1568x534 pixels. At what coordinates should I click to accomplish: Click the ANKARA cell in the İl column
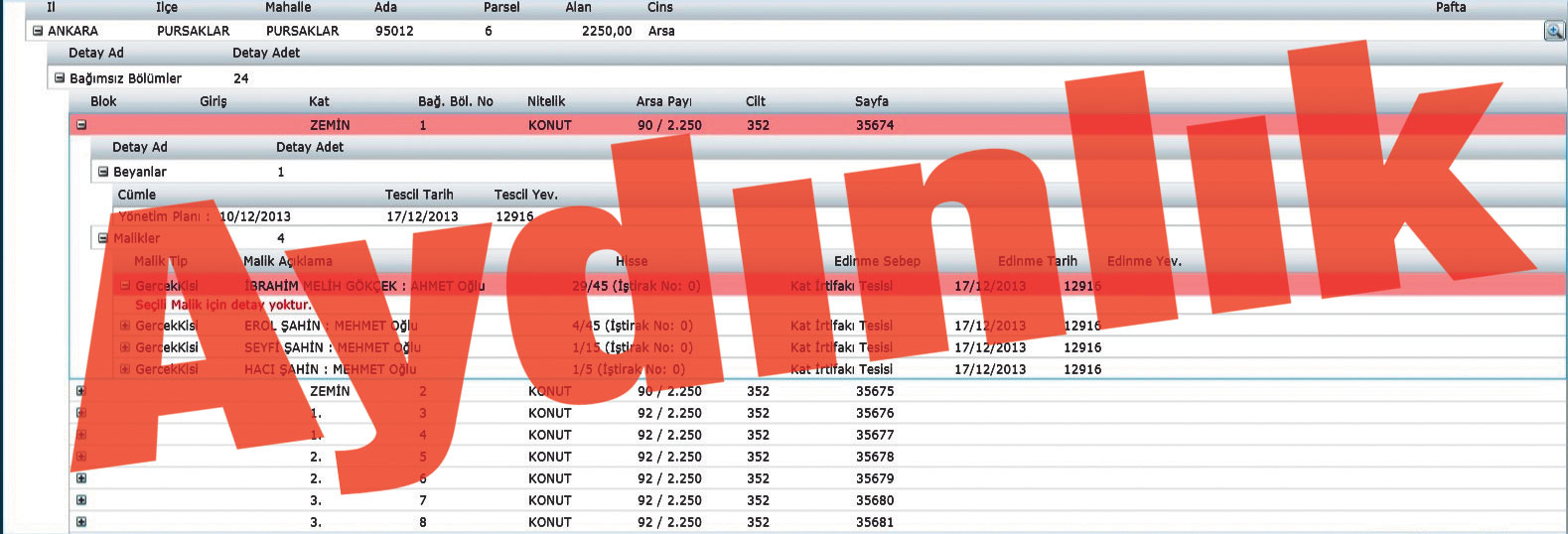(x=72, y=31)
